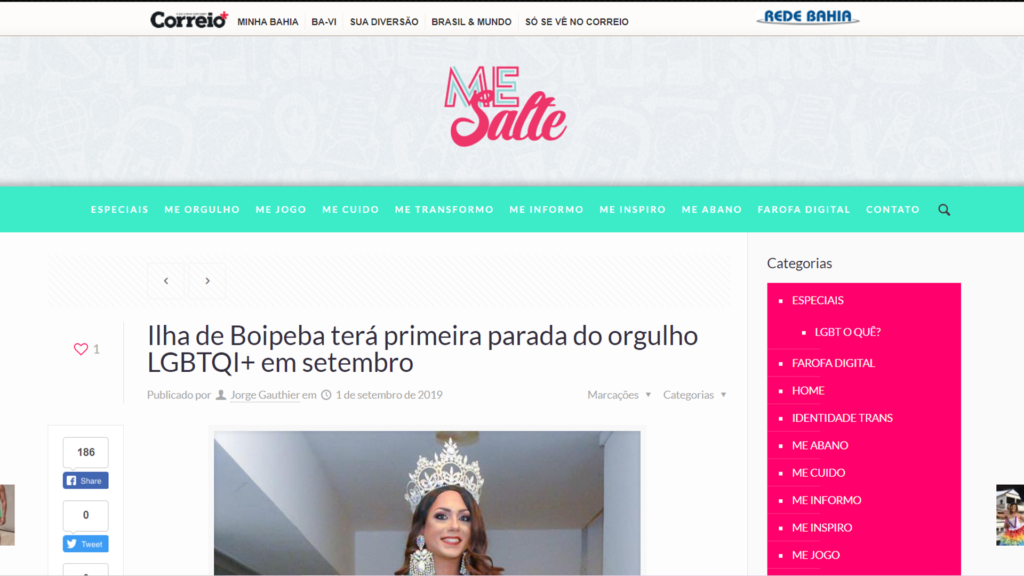
Task: Open ME ORGULHO menu item
Action: point(202,210)
